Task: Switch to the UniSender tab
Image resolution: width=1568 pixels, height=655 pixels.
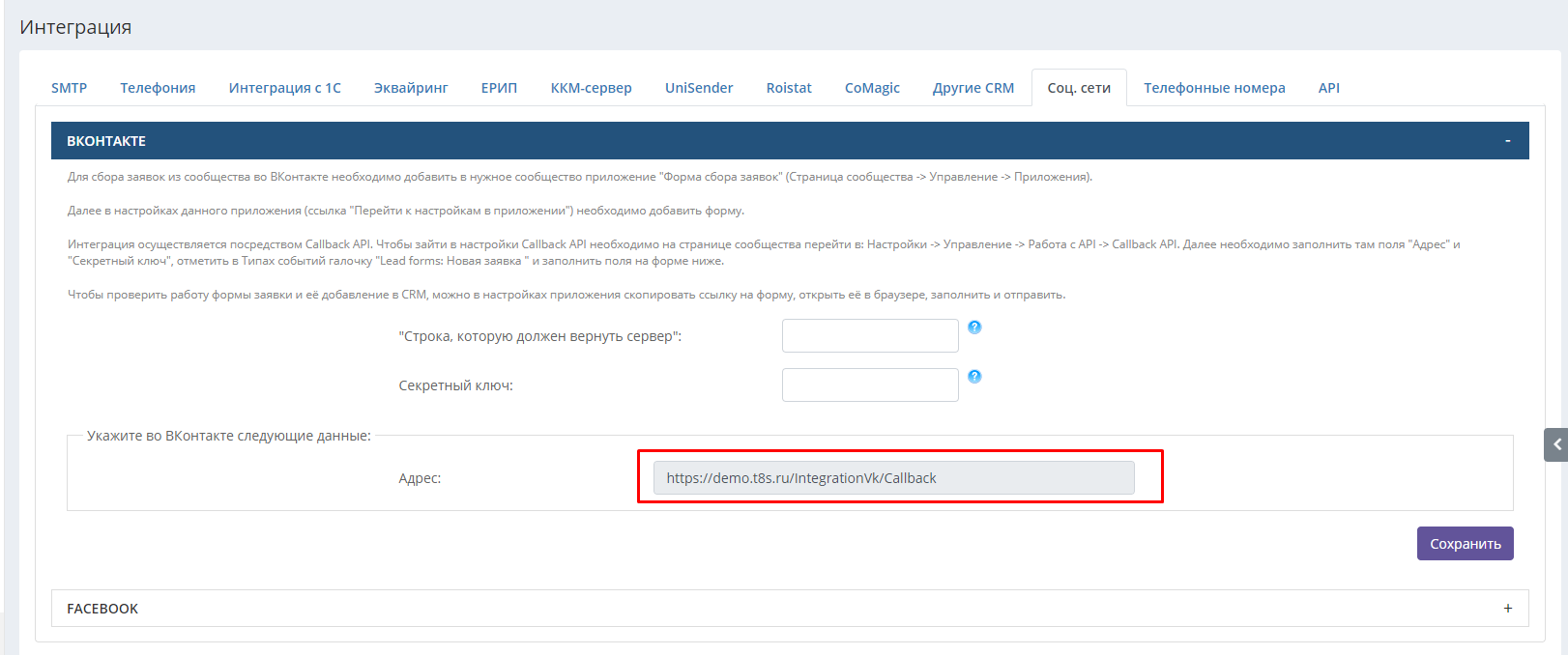Action: pos(699,88)
